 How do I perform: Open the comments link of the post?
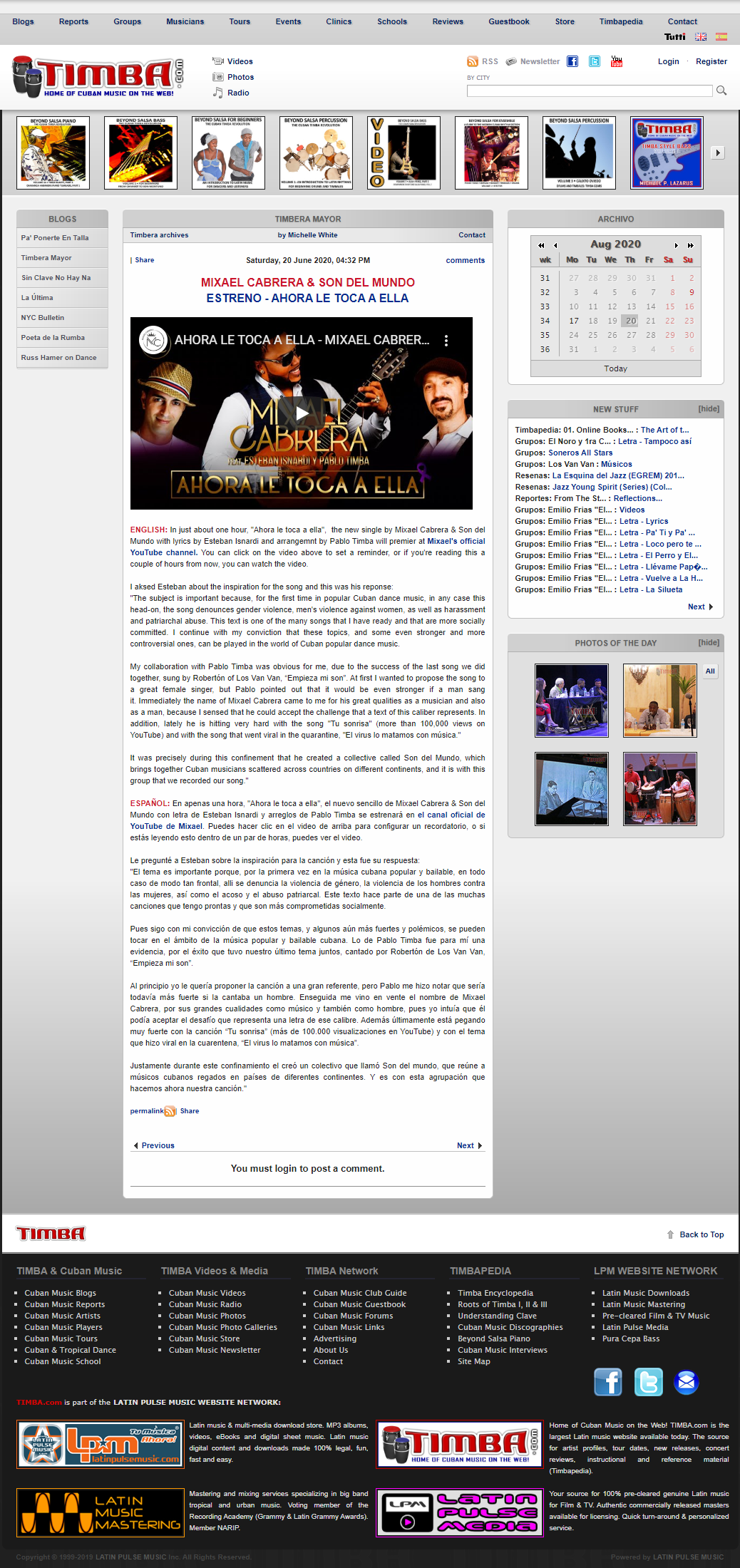coord(466,260)
